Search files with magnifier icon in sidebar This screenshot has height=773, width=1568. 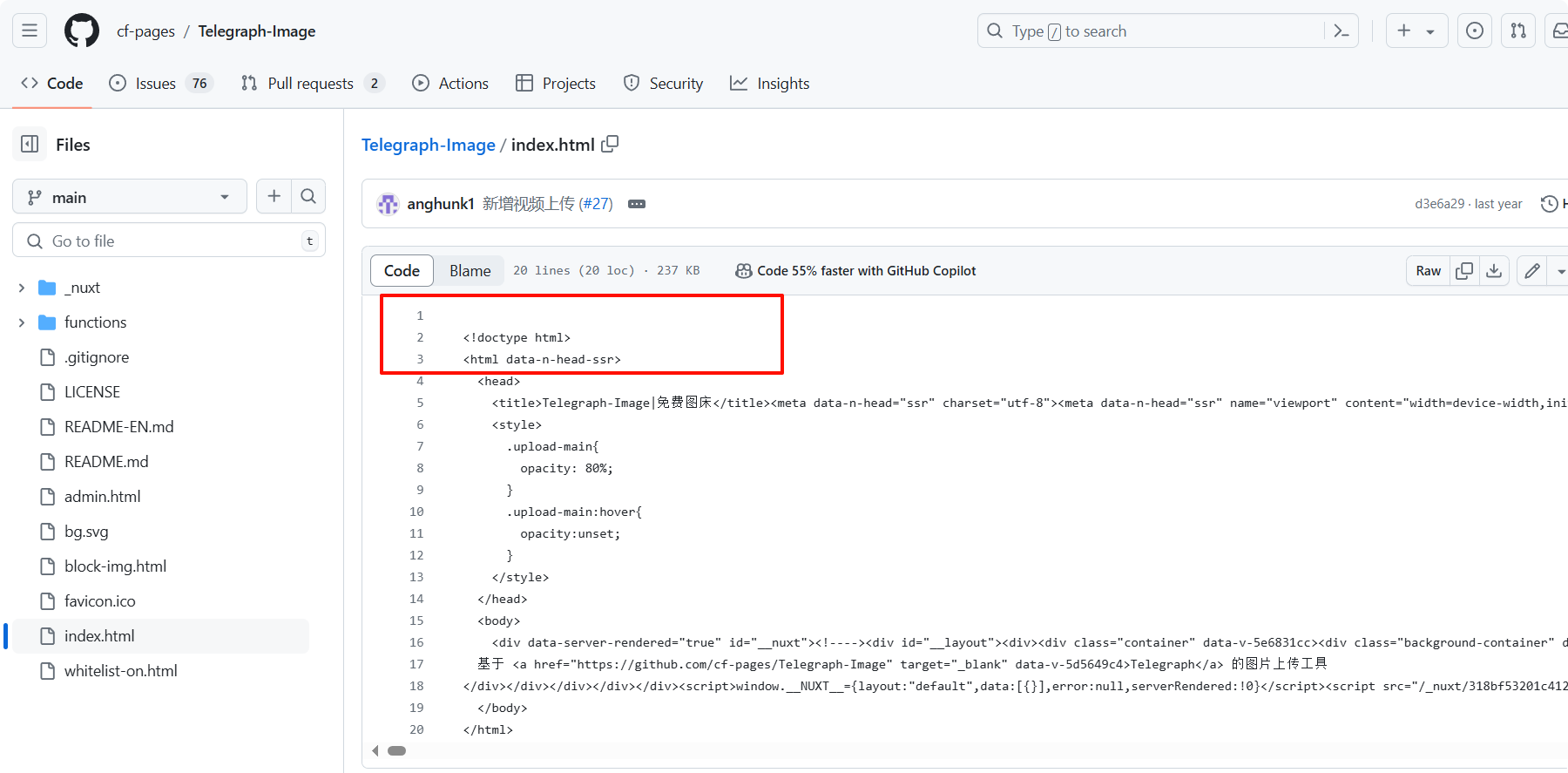308,197
